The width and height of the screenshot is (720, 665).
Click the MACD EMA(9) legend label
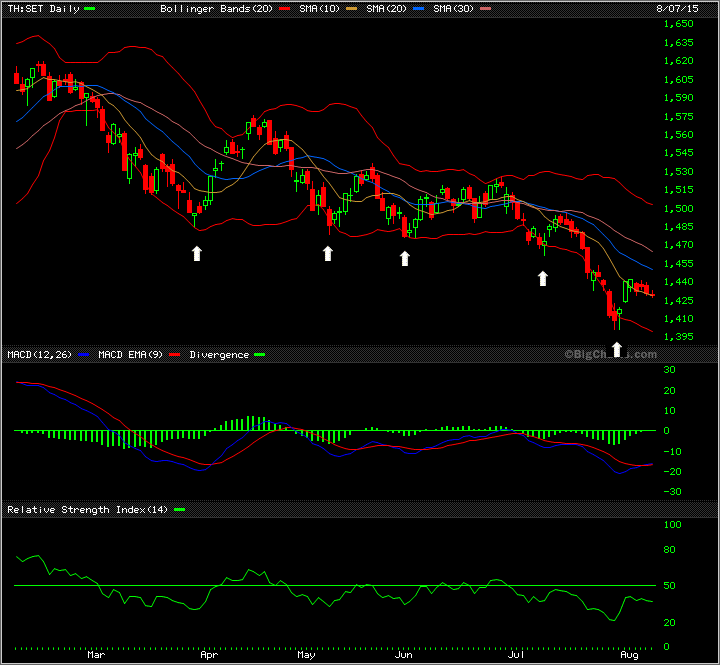tap(130, 355)
